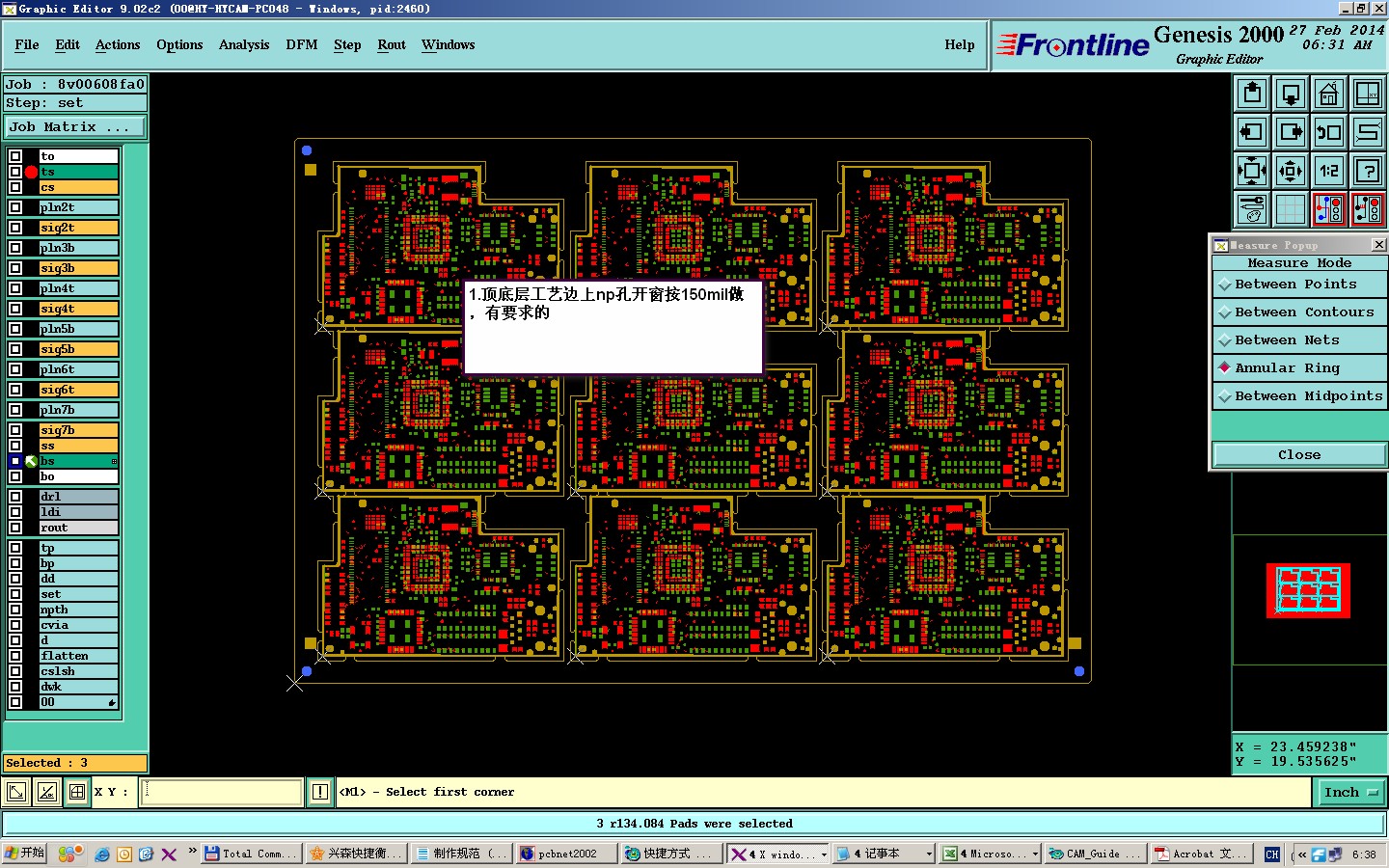Viewport: 1389px width, 868px height.
Task: Toggle visibility checkbox for layer drl
Action: [15, 497]
